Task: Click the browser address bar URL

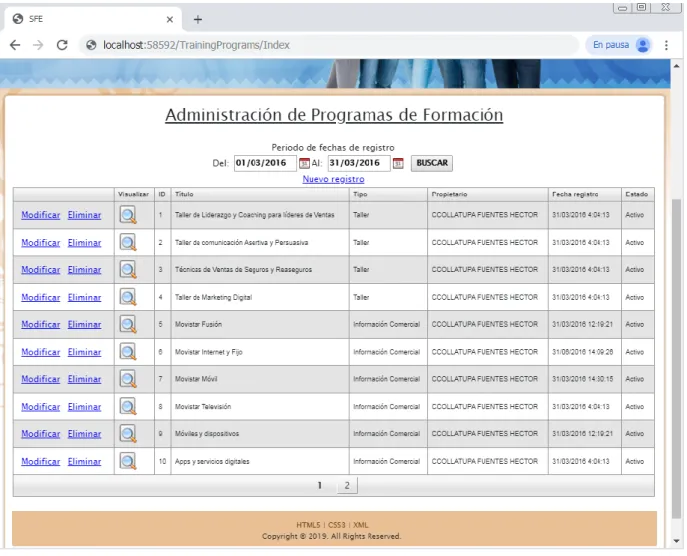Action: click(x=196, y=45)
